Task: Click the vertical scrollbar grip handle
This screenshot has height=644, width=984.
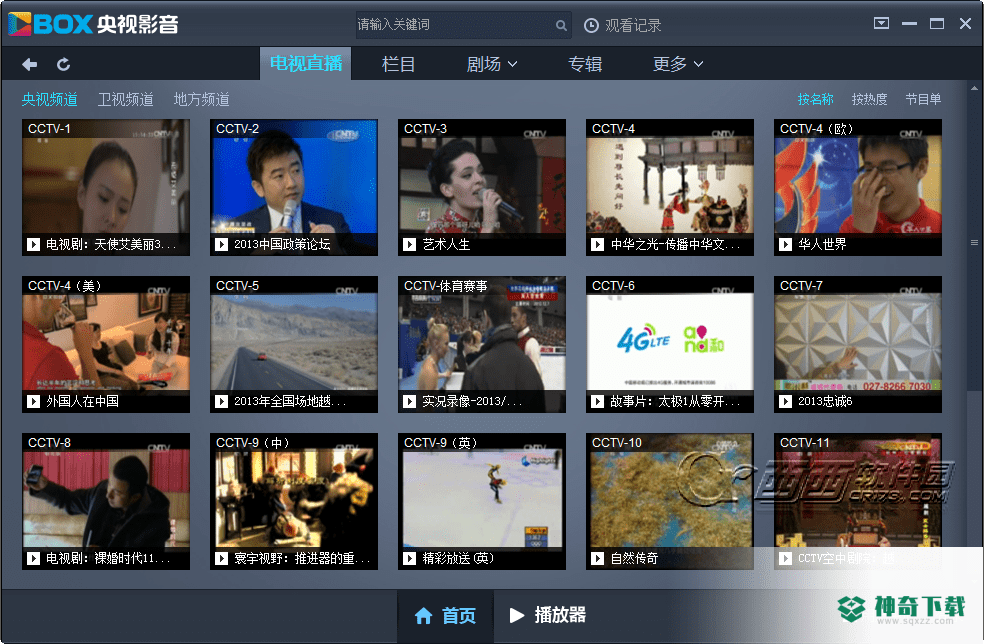Action: 975,242
